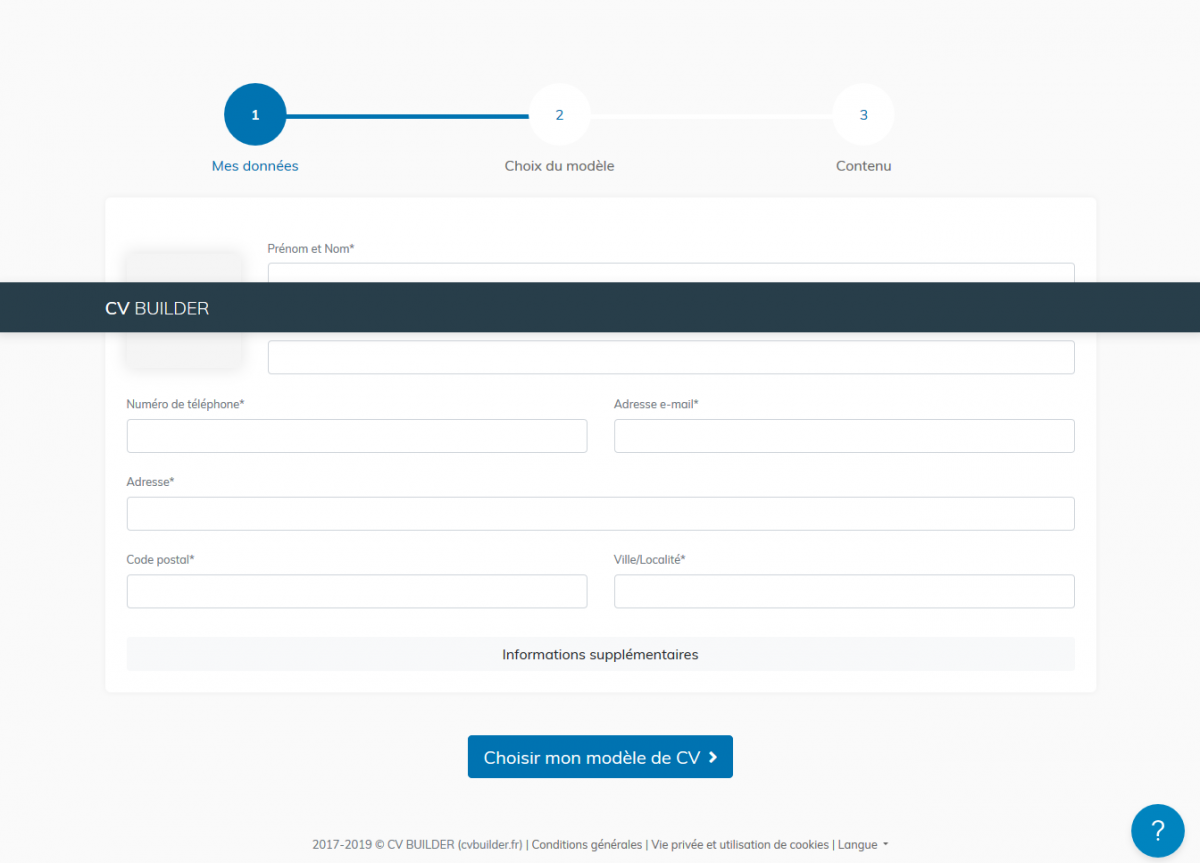
Task: Select the step 1 circle
Action: [255, 115]
